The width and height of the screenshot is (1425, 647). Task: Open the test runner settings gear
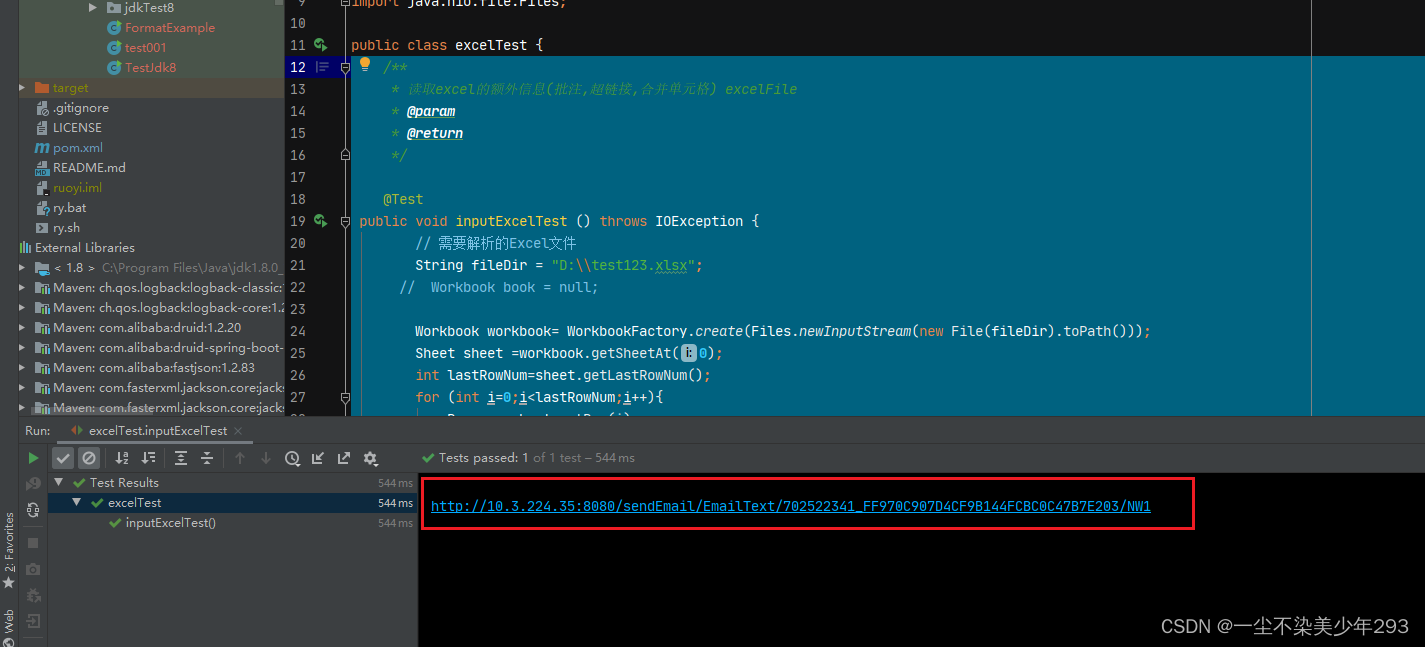point(369,457)
